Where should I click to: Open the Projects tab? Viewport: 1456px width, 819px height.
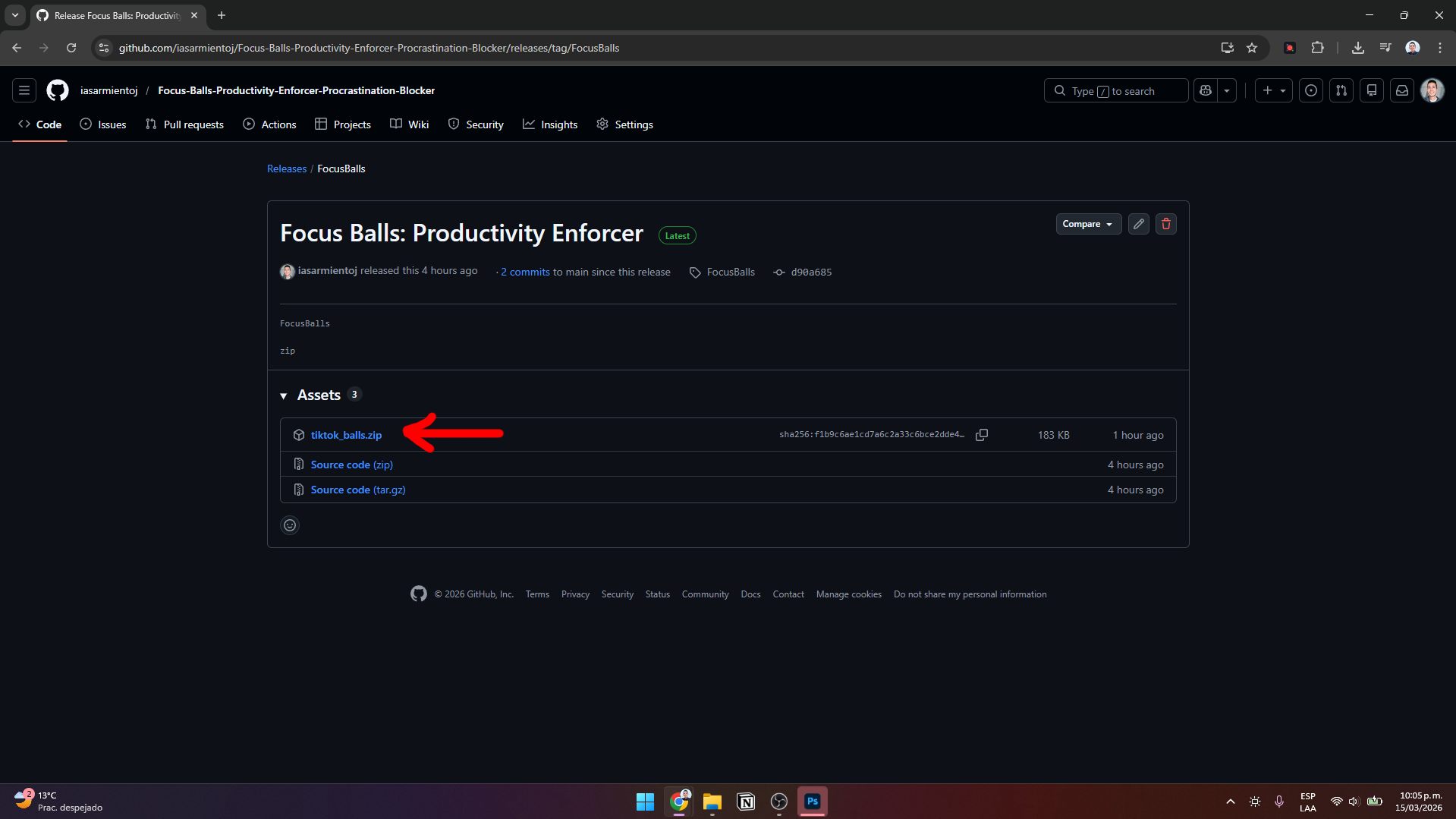coord(343,124)
